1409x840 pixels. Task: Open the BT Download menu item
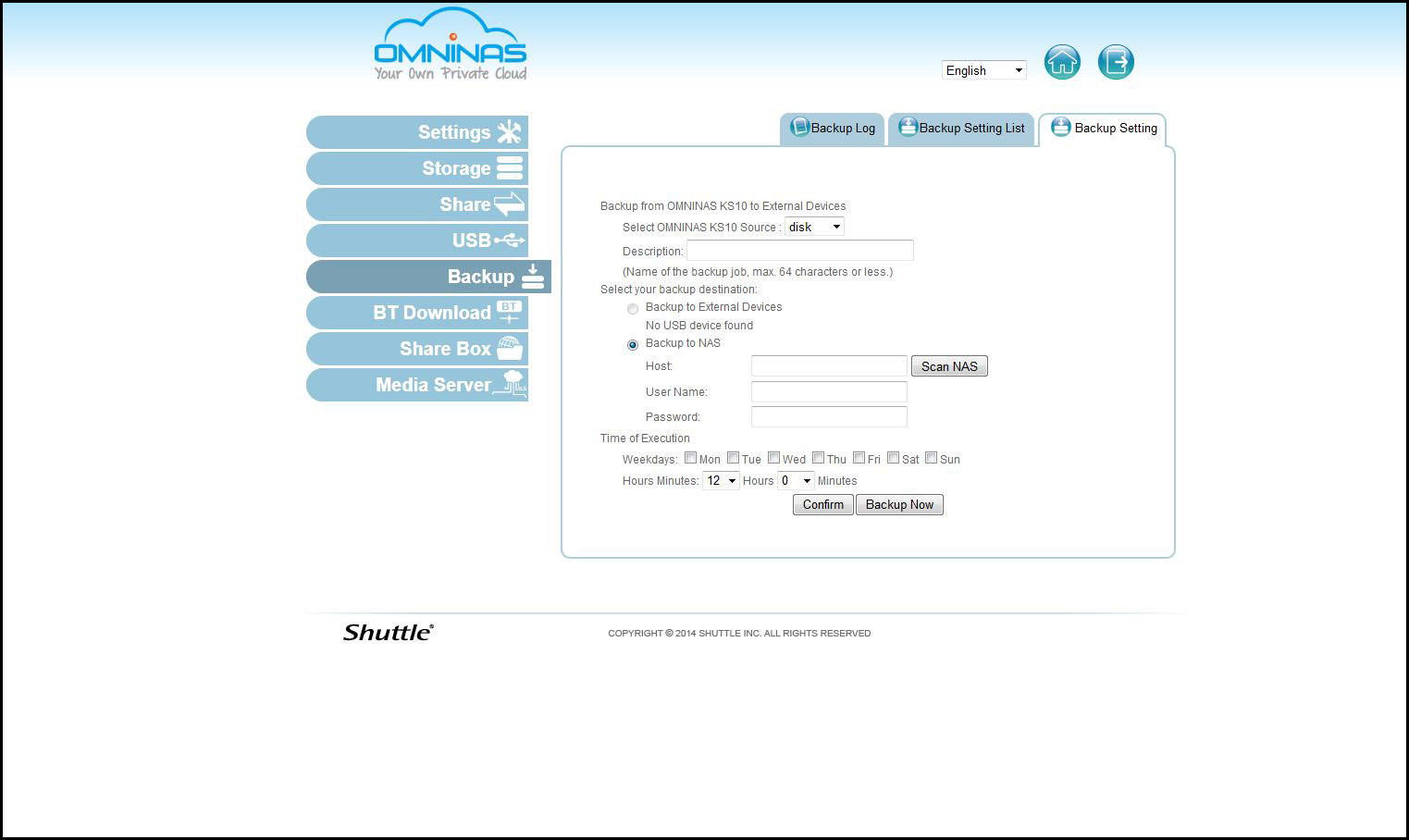[417, 313]
